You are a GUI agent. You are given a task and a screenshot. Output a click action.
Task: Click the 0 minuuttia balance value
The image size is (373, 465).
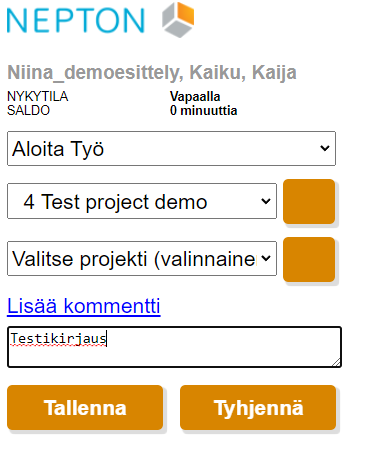203,110
